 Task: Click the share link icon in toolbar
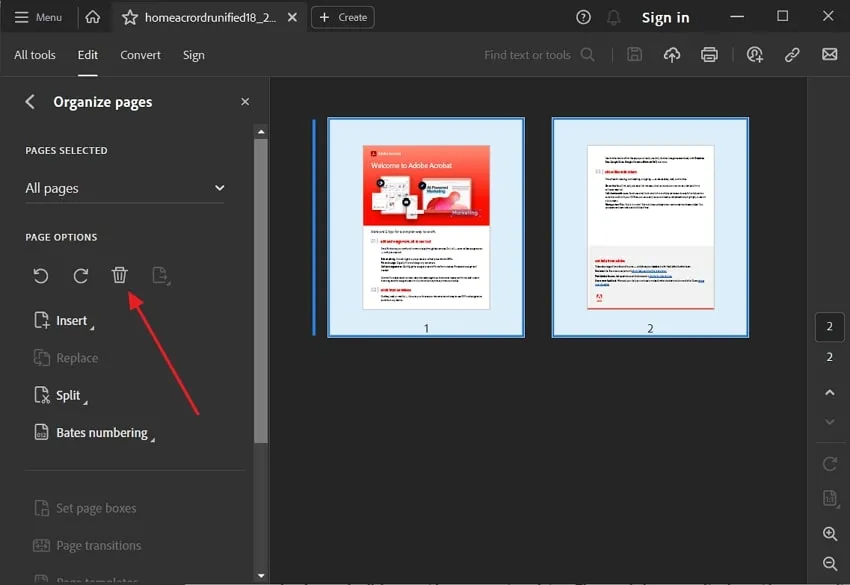pyautogui.click(x=792, y=54)
